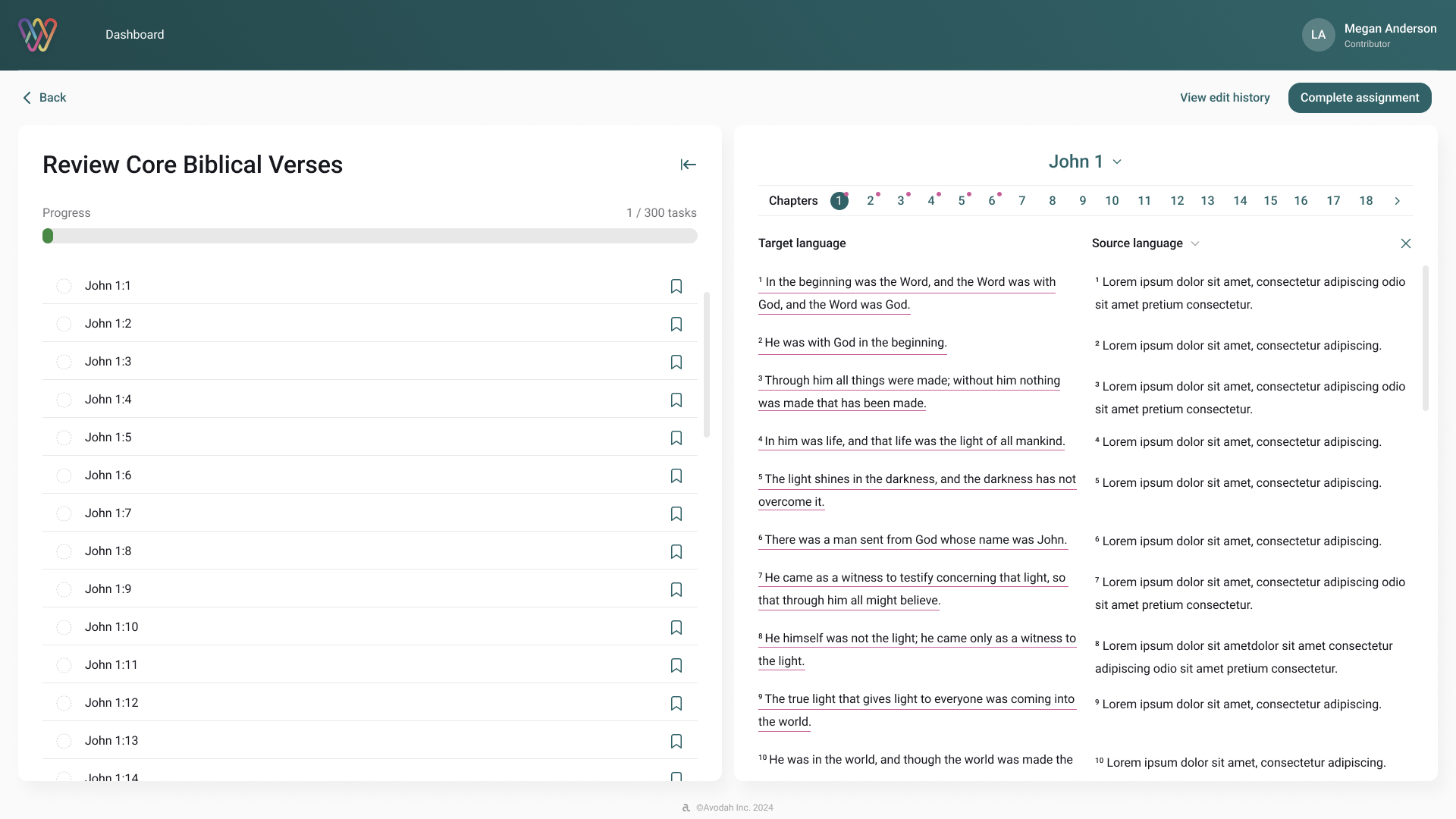Mark John 1:5 as complete
The width and height of the screenshot is (1456, 819).
(x=64, y=438)
